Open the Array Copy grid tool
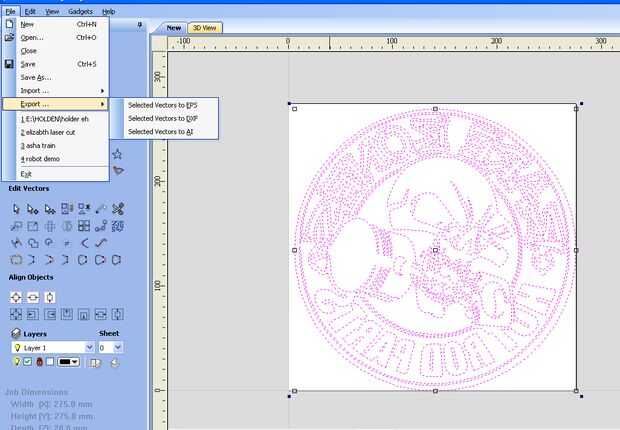Viewport: 620px width, 430px height. point(84,226)
